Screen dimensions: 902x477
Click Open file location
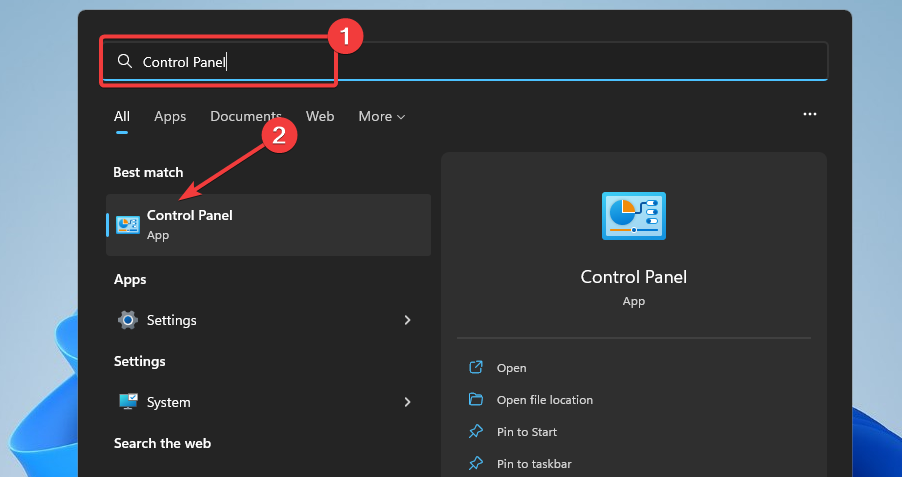pyautogui.click(x=545, y=400)
